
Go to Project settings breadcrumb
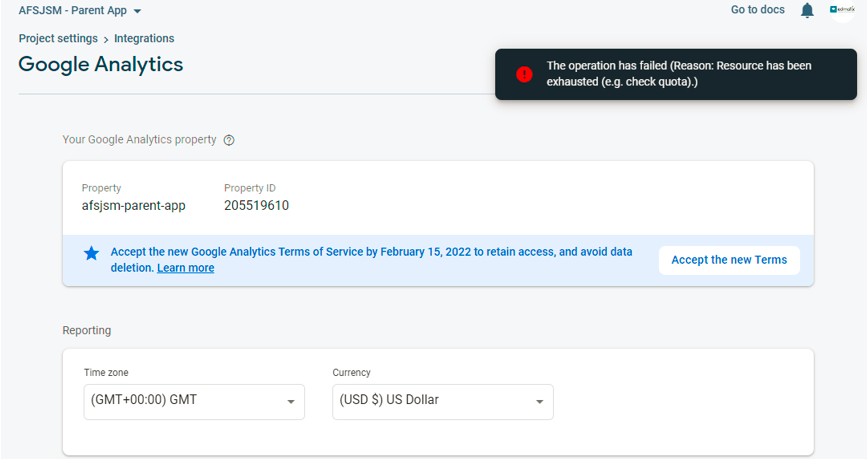58,38
